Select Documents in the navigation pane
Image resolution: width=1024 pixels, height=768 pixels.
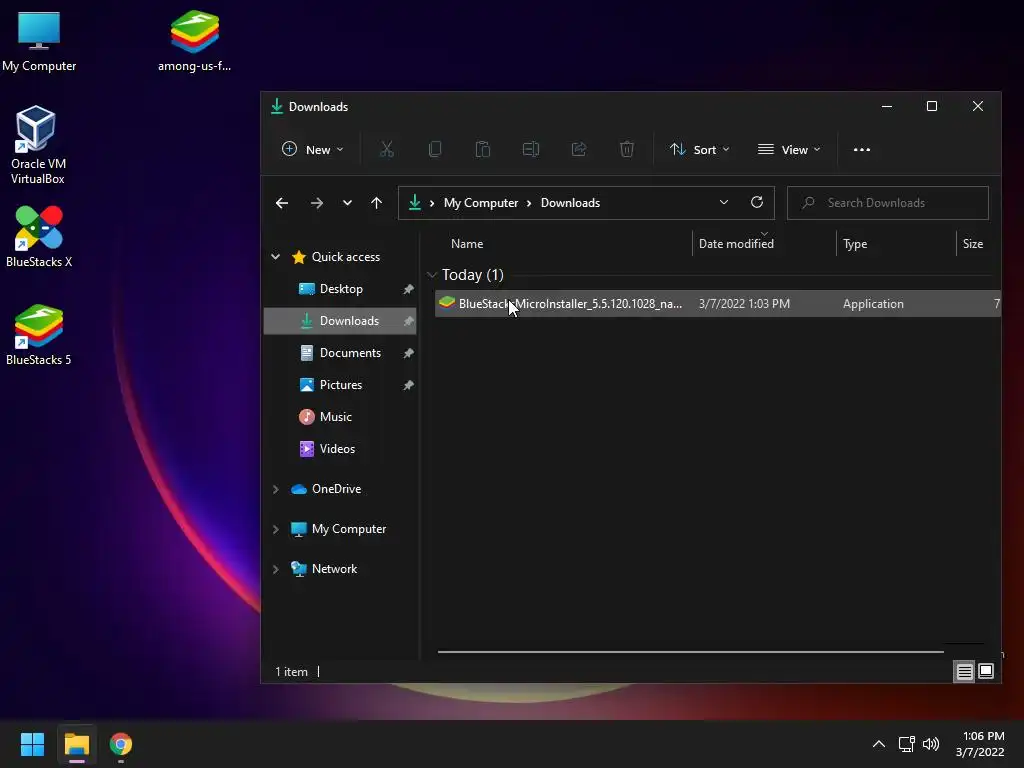[340, 353]
